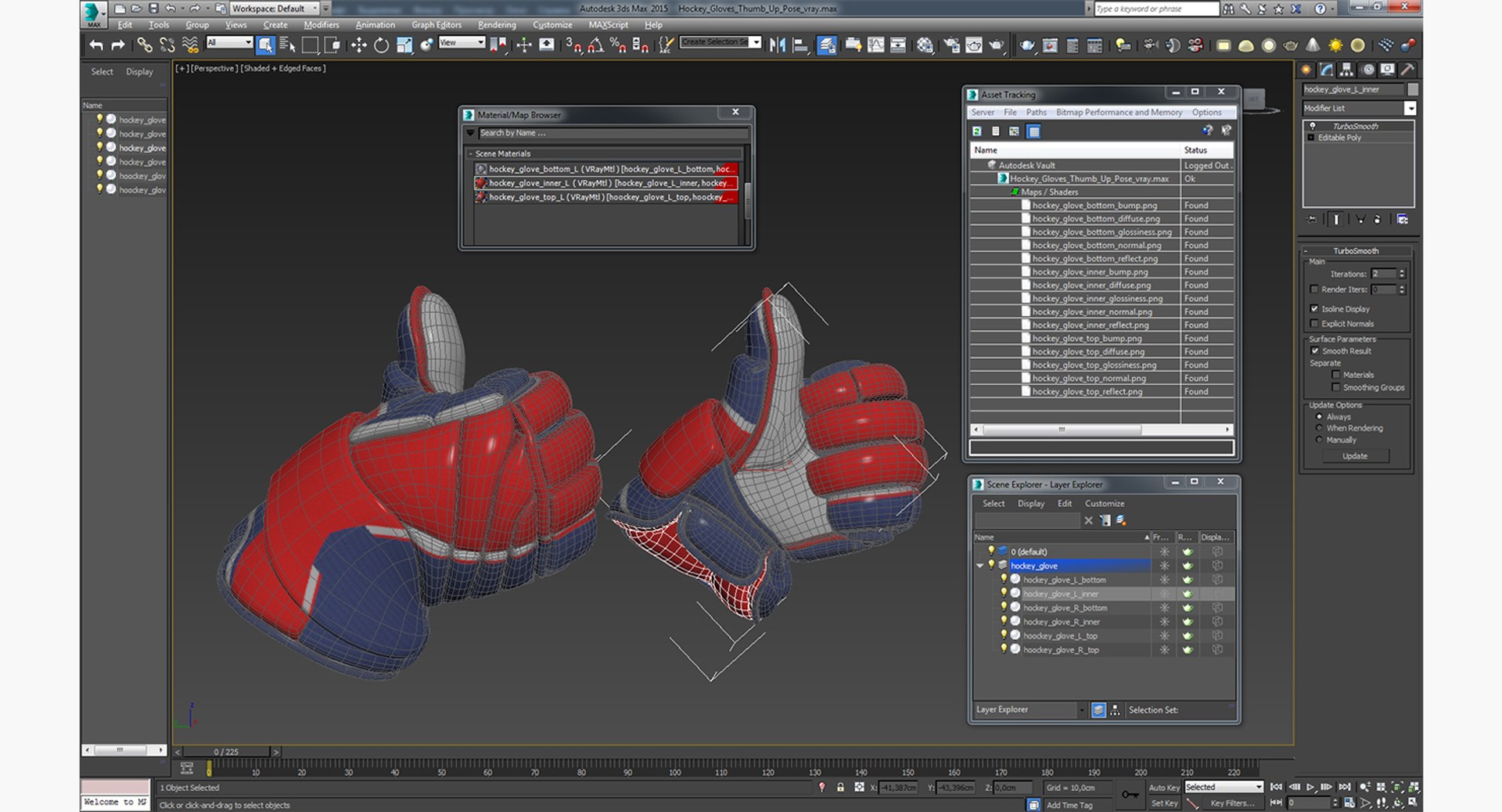This screenshot has width=1502, height=812.
Task: Click the Search by Name field in Material Browser
Action: click(613, 133)
